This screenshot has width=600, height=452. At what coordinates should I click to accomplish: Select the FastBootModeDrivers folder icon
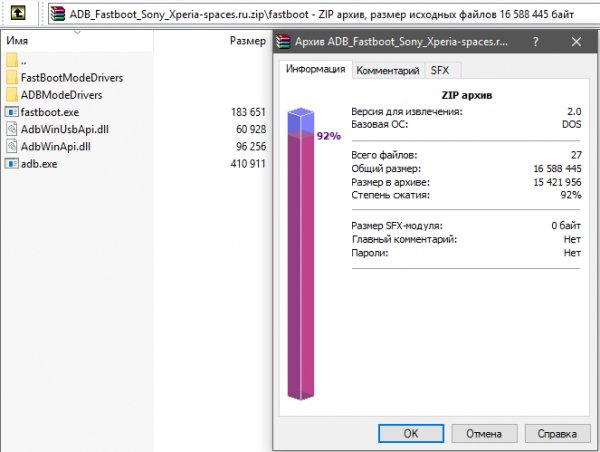click(x=12, y=77)
